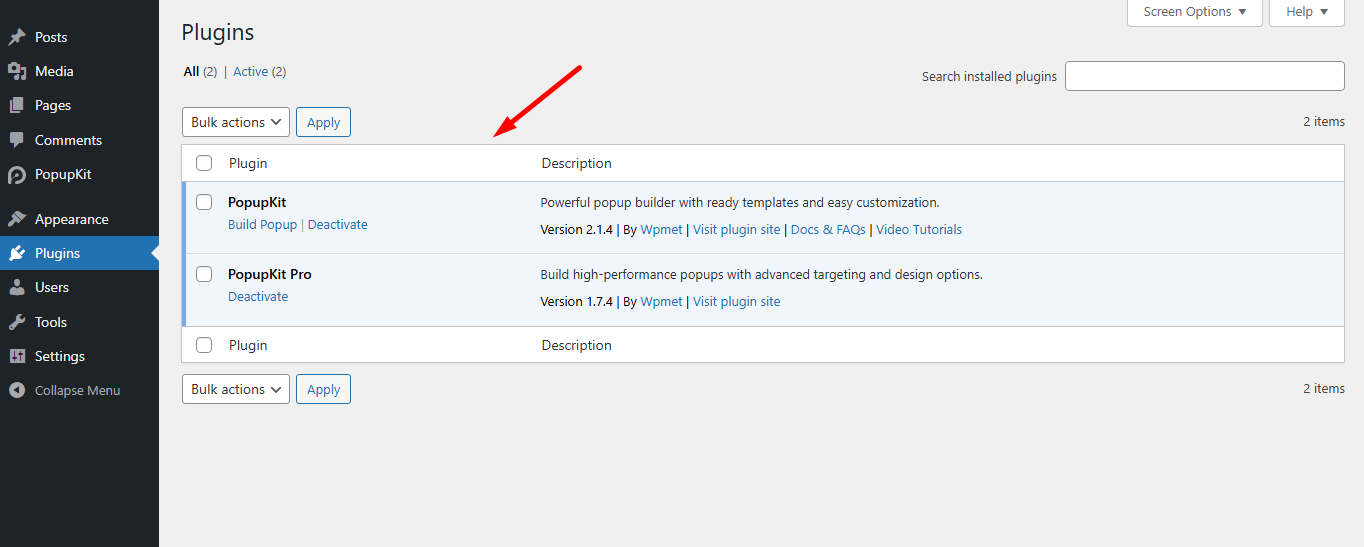Open Wpmet author link for PopupKit
The width and height of the screenshot is (1364, 547).
coord(662,230)
